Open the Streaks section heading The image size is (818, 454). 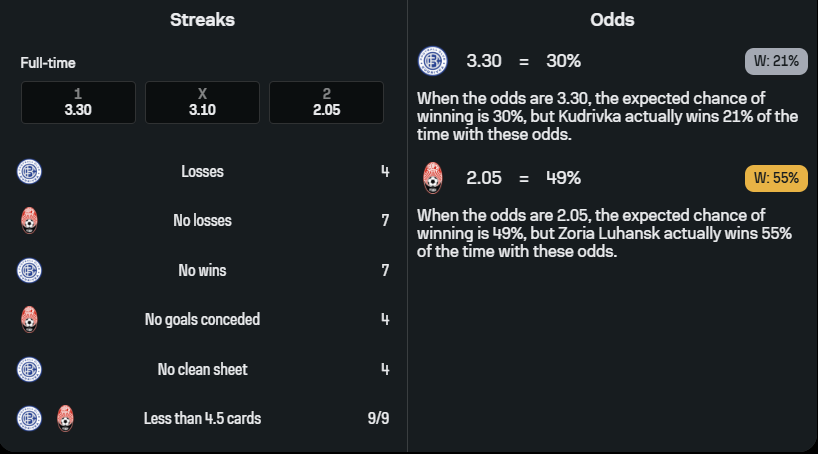coord(202,19)
